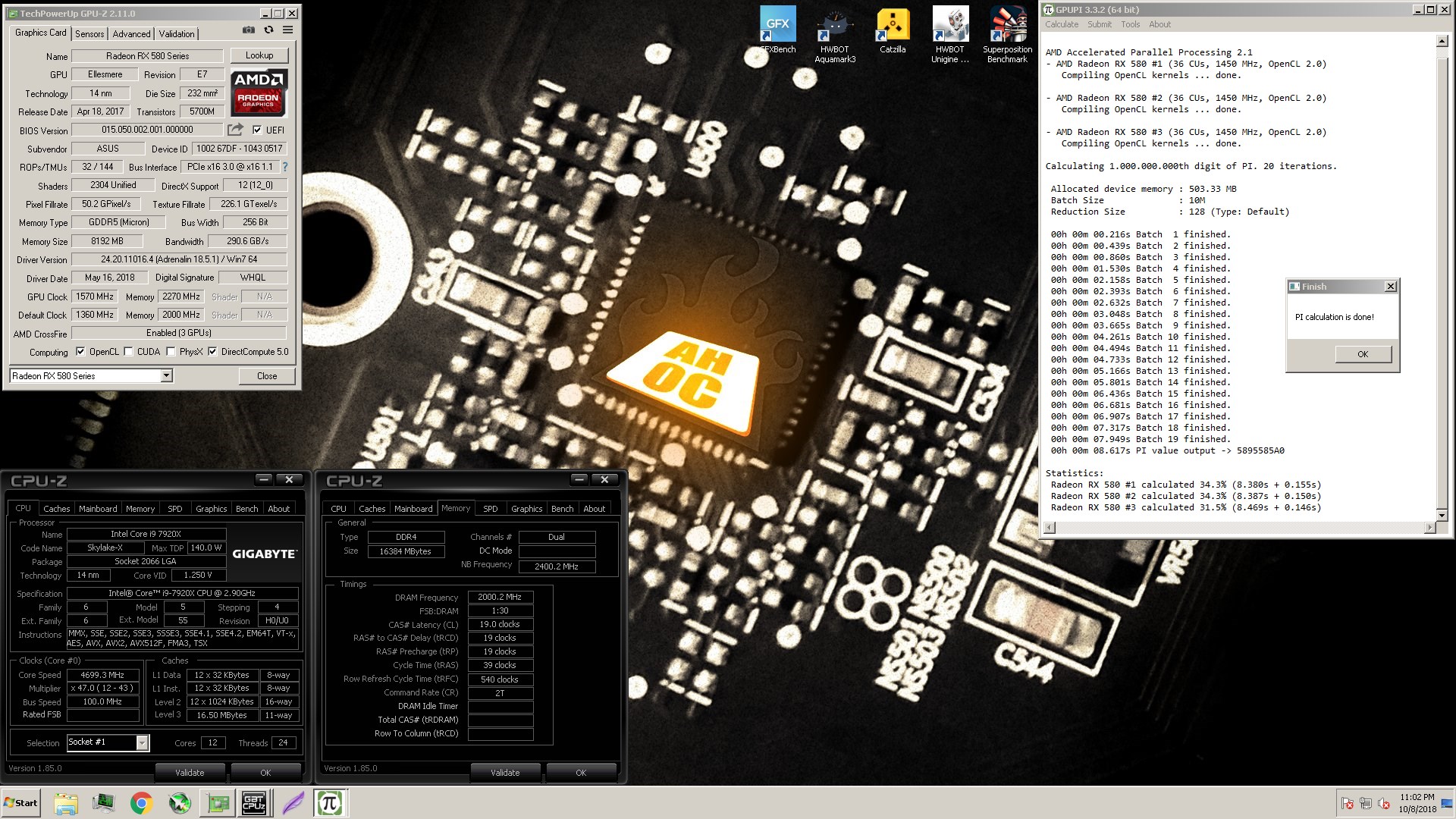Image resolution: width=1456 pixels, height=819 pixels.
Task: Open the Socket #1 selection dropdown in CPU-Z
Action: (x=108, y=742)
